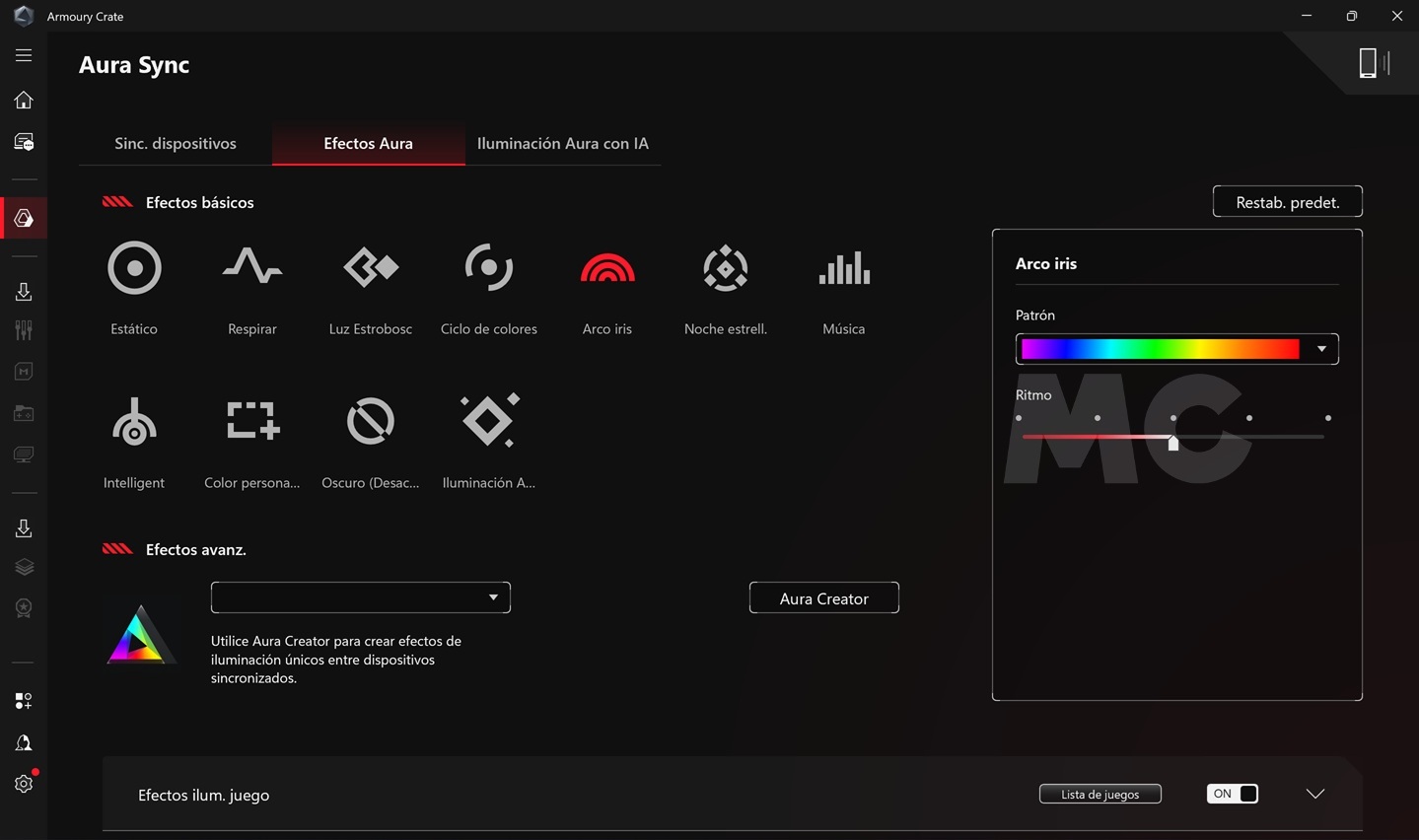Click the Efectos básicos heading
Image resolution: width=1419 pixels, height=840 pixels.
coord(200,202)
